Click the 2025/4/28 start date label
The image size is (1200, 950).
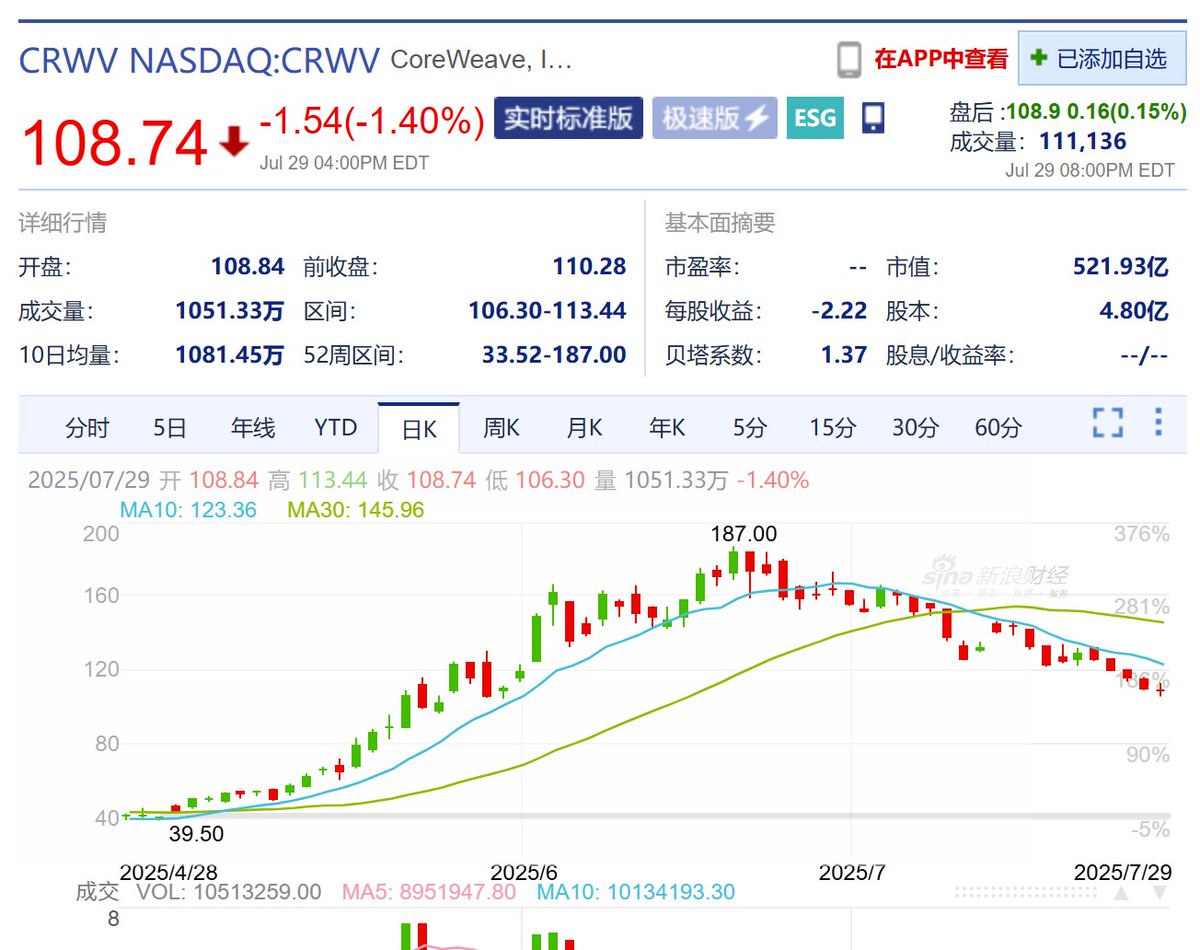click(169, 871)
